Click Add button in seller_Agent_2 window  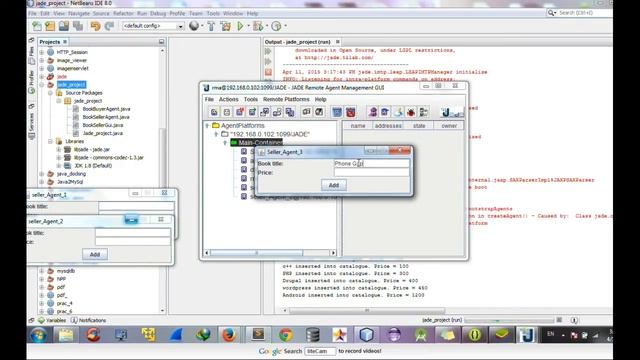[x=95, y=255]
